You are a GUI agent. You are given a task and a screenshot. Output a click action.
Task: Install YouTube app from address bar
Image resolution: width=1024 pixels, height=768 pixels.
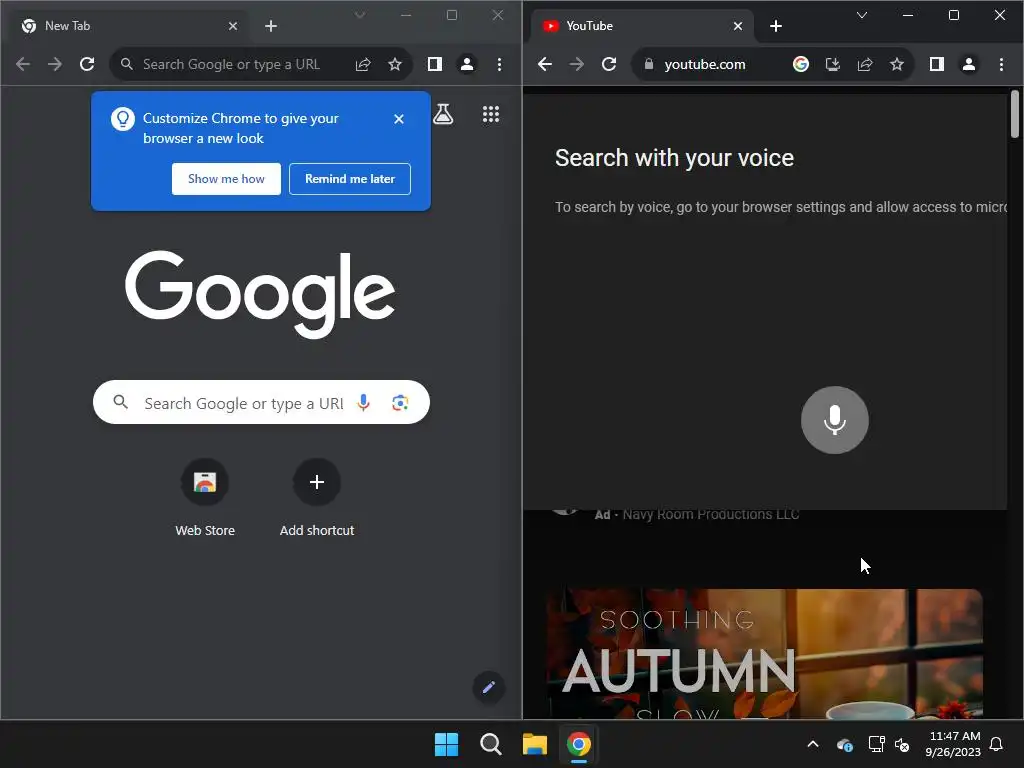click(833, 64)
